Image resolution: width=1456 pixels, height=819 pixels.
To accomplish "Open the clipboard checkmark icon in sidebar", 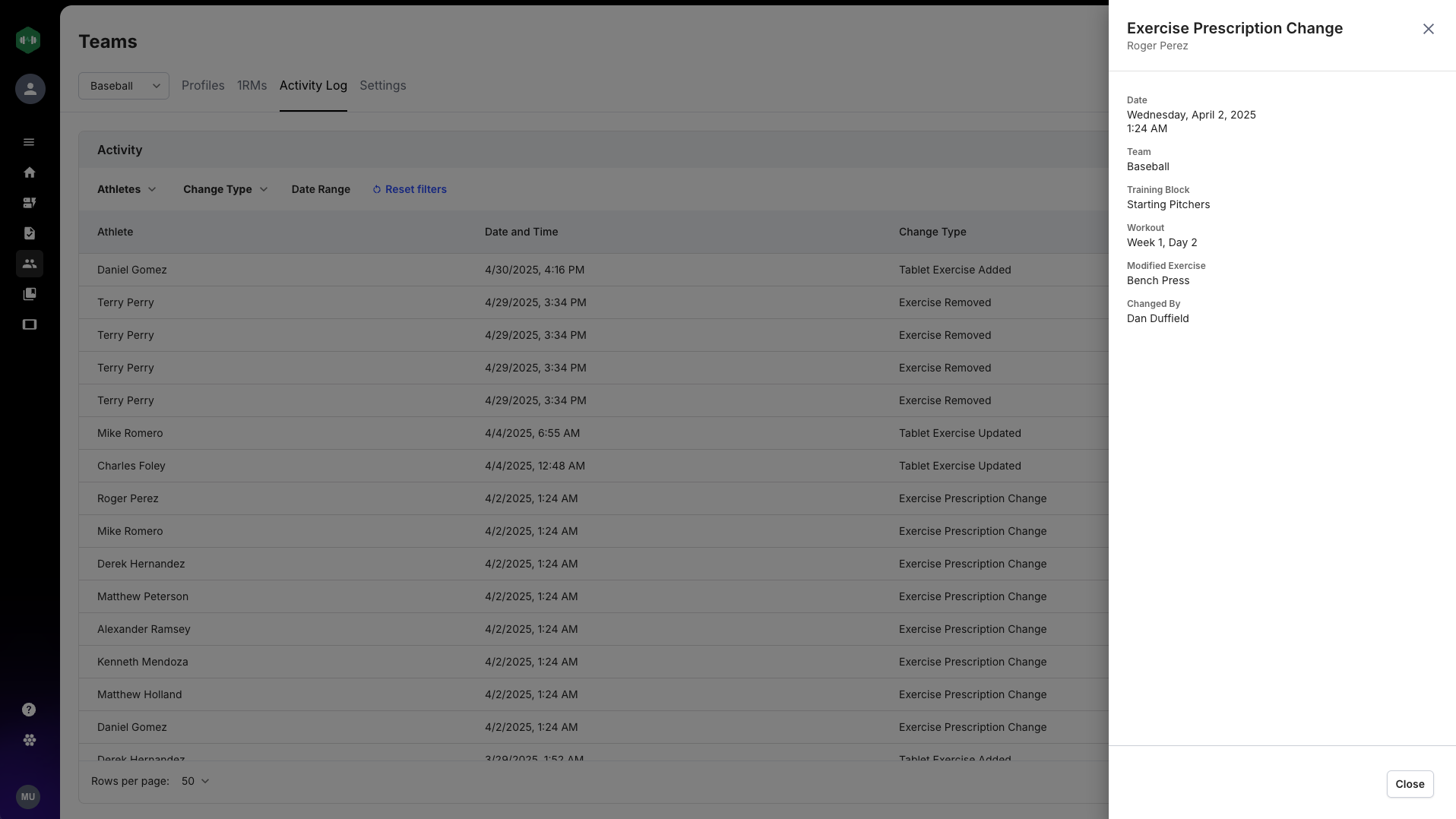I will pos(30,233).
